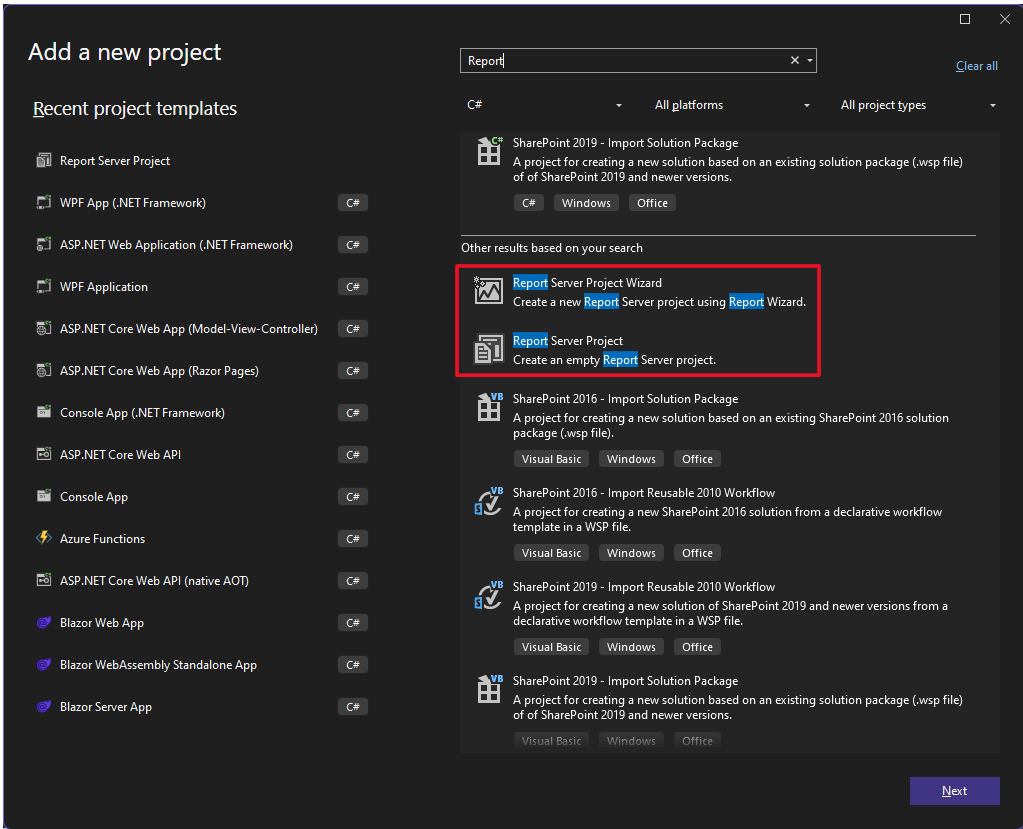This screenshot has height=829, width=1023.
Task: Click the WPF Application recent template icon
Action: [44, 286]
